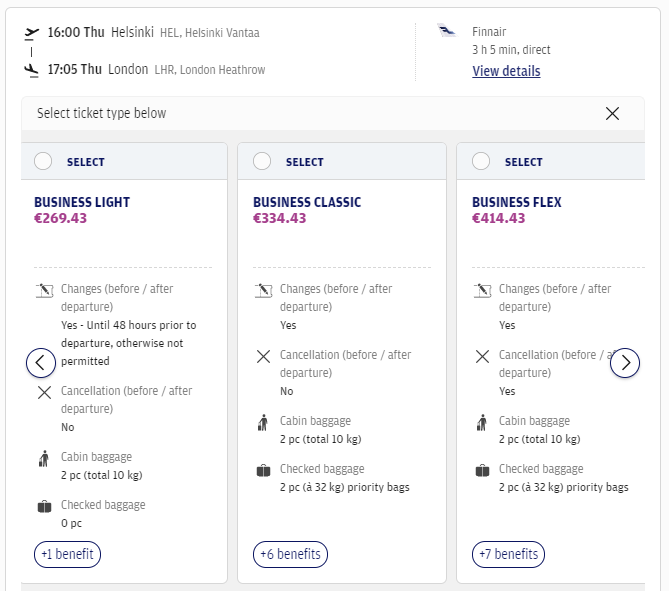Viewport: 669px width, 591px height.
Task: Select the Business Classic radio button
Action: [x=262, y=161]
